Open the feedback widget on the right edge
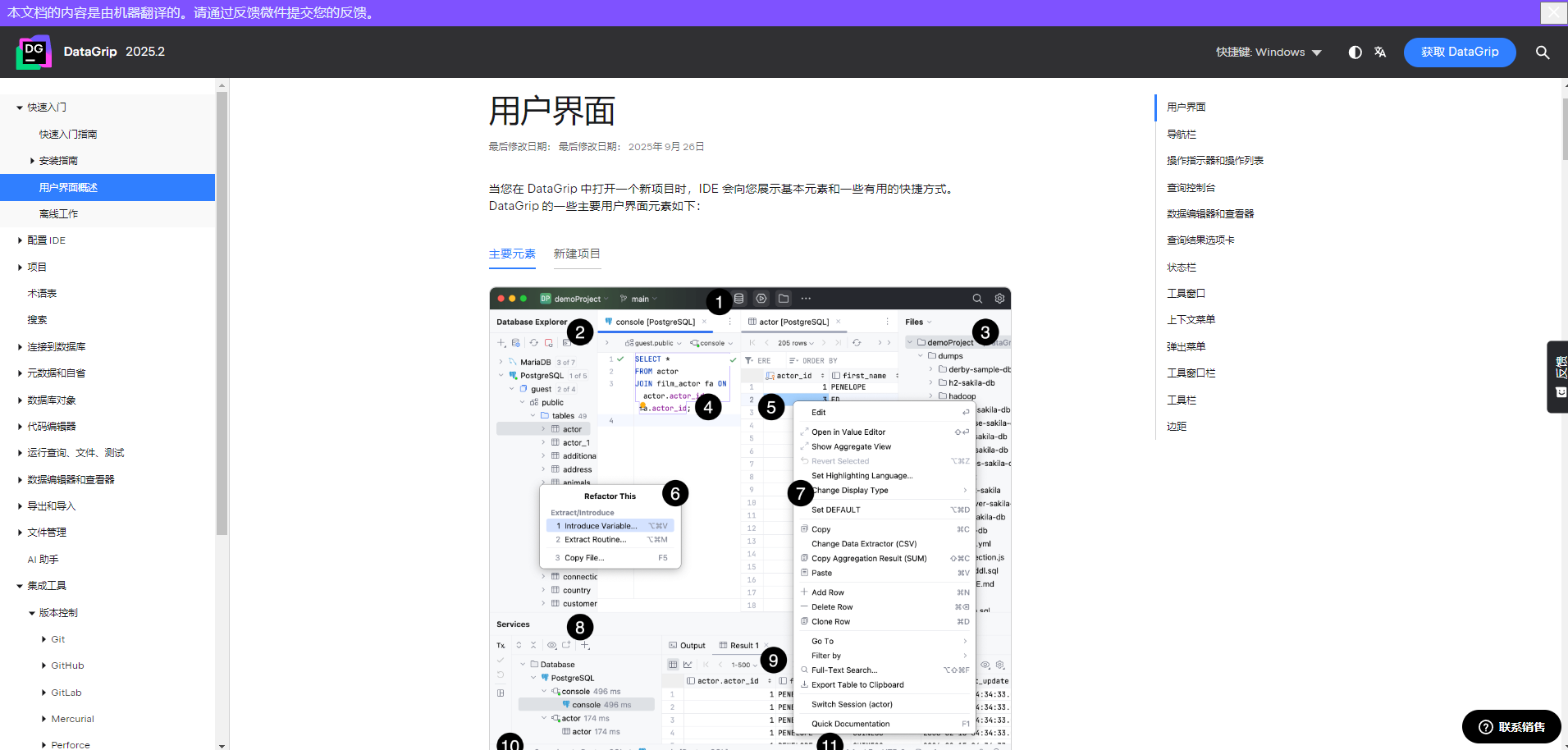Viewport: 1568px width, 750px height. point(1558,377)
